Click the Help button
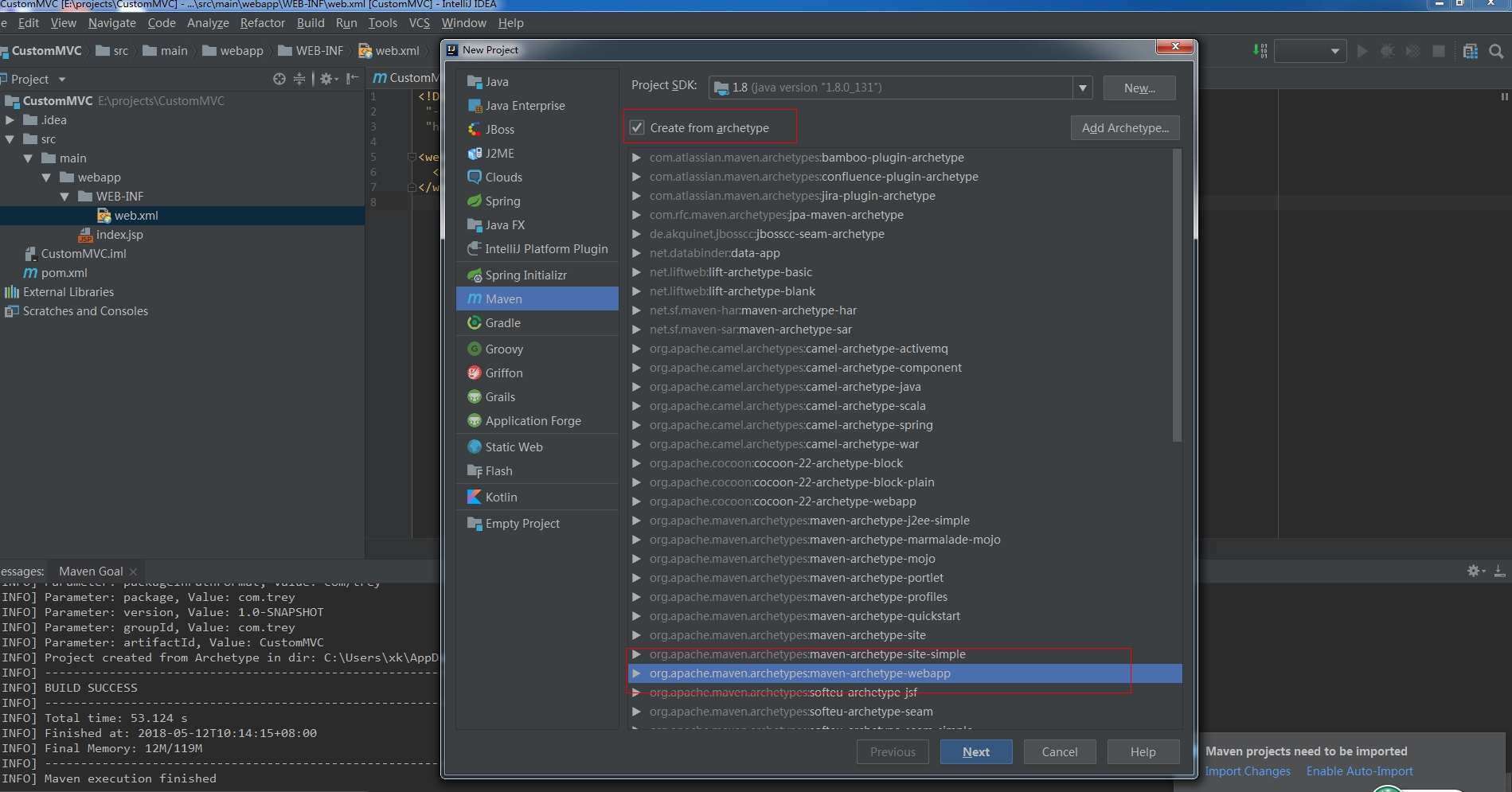The image size is (1512, 792). pos(1143,752)
